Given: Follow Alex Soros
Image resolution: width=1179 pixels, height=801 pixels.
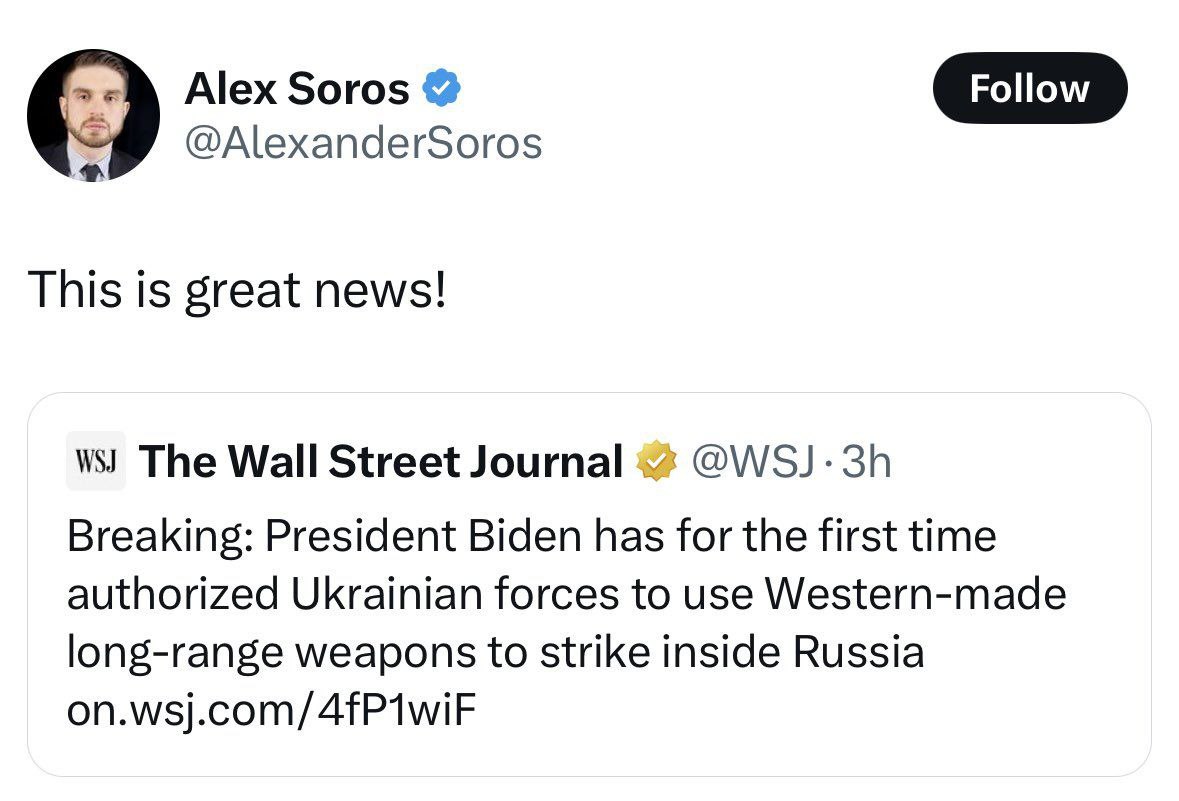Looking at the screenshot, I should (1029, 88).
